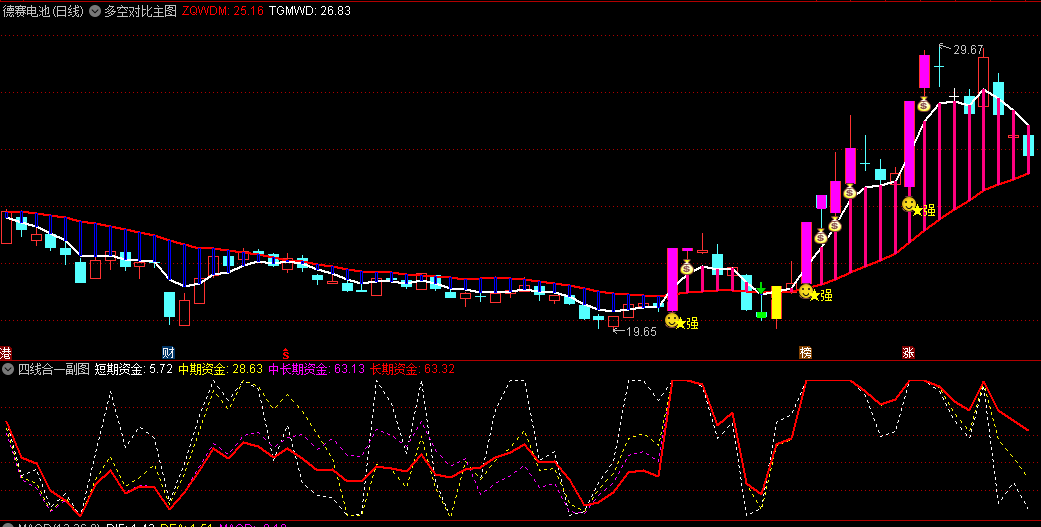Select the yellow candlestick bar
1041x527 pixels.
coord(776,303)
